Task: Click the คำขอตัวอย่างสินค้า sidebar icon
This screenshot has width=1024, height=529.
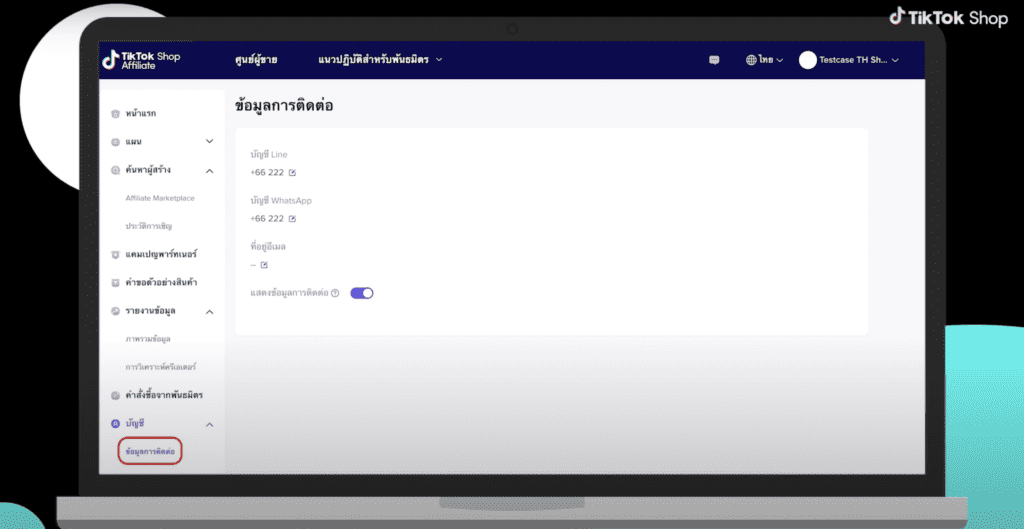Action: click(116, 283)
